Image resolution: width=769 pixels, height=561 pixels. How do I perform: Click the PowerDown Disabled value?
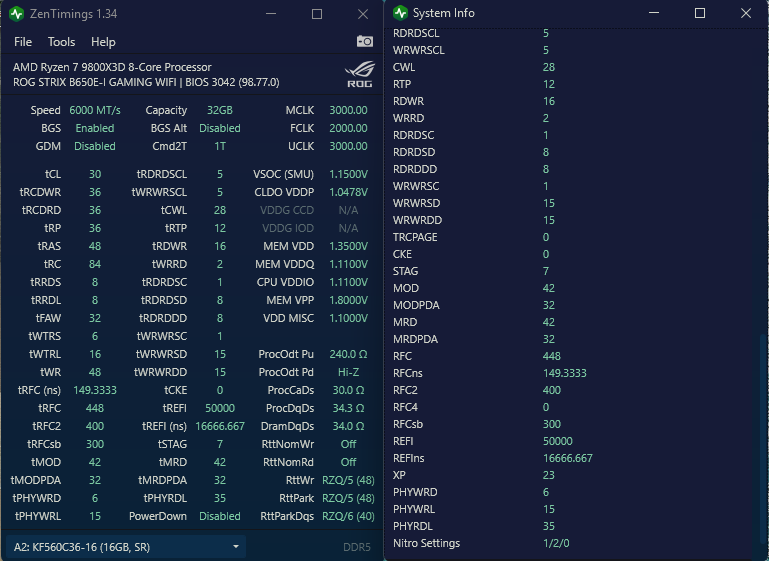click(x=220, y=516)
